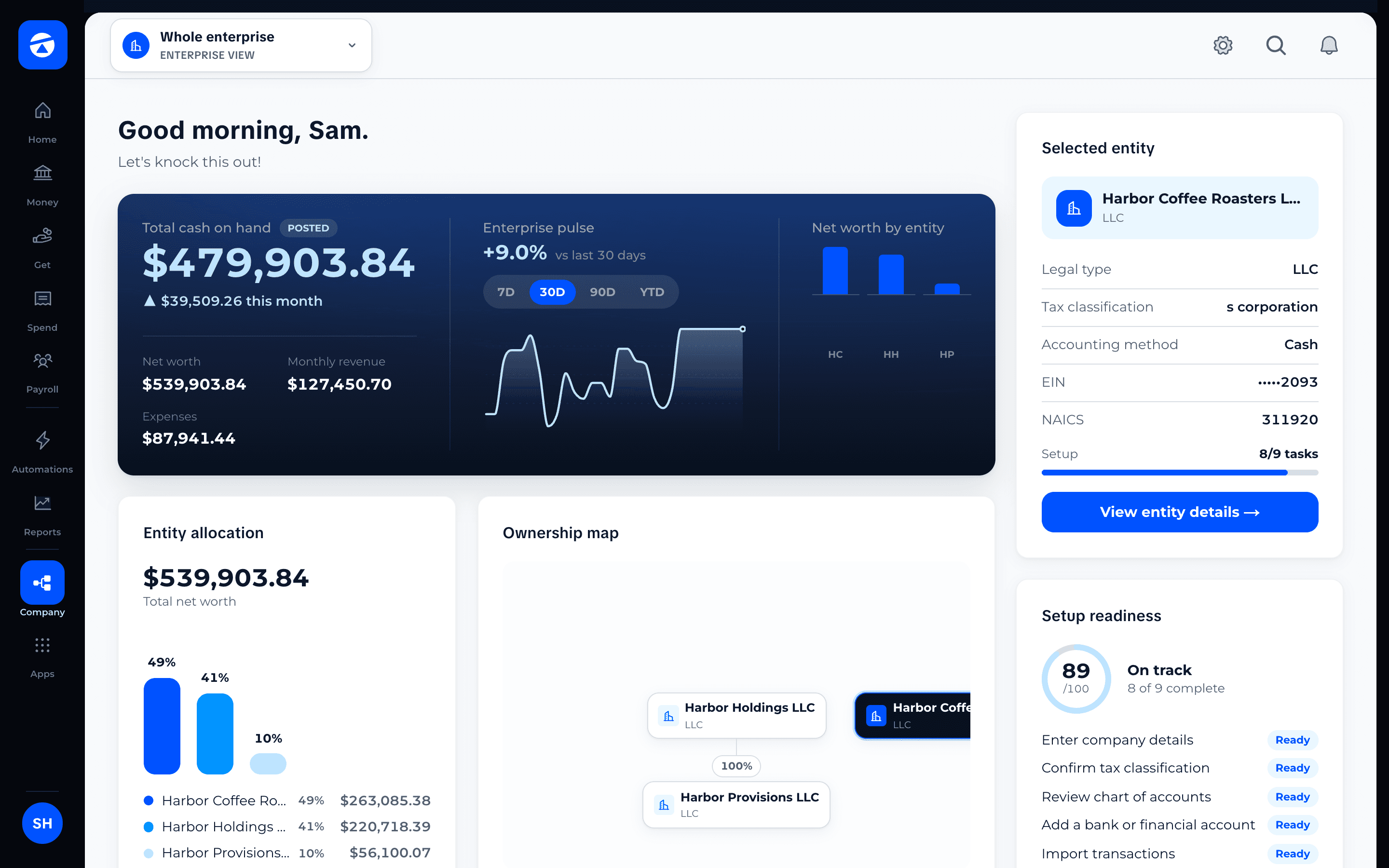Click the app logo in the sidebar

coord(42,45)
